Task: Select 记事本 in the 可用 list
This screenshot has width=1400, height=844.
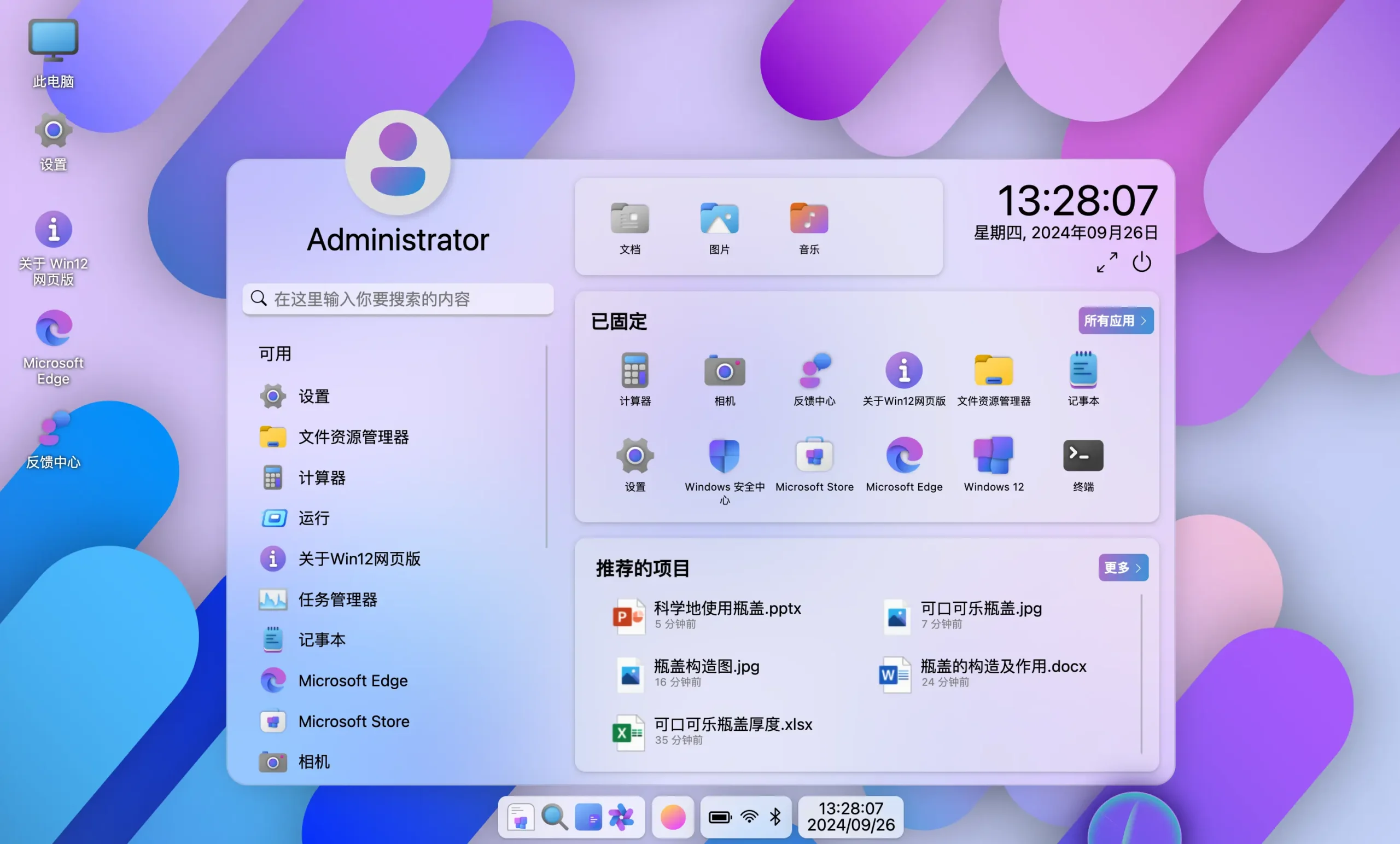Action: [x=398, y=639]
